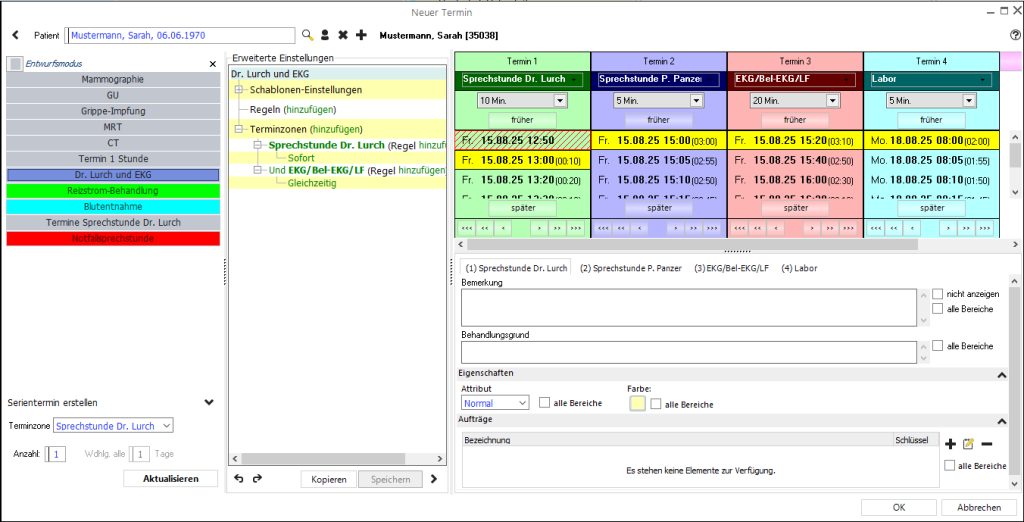Remove Aufträge entry with minus icon
Screen dimensions: 1024x522
[986, 444]
